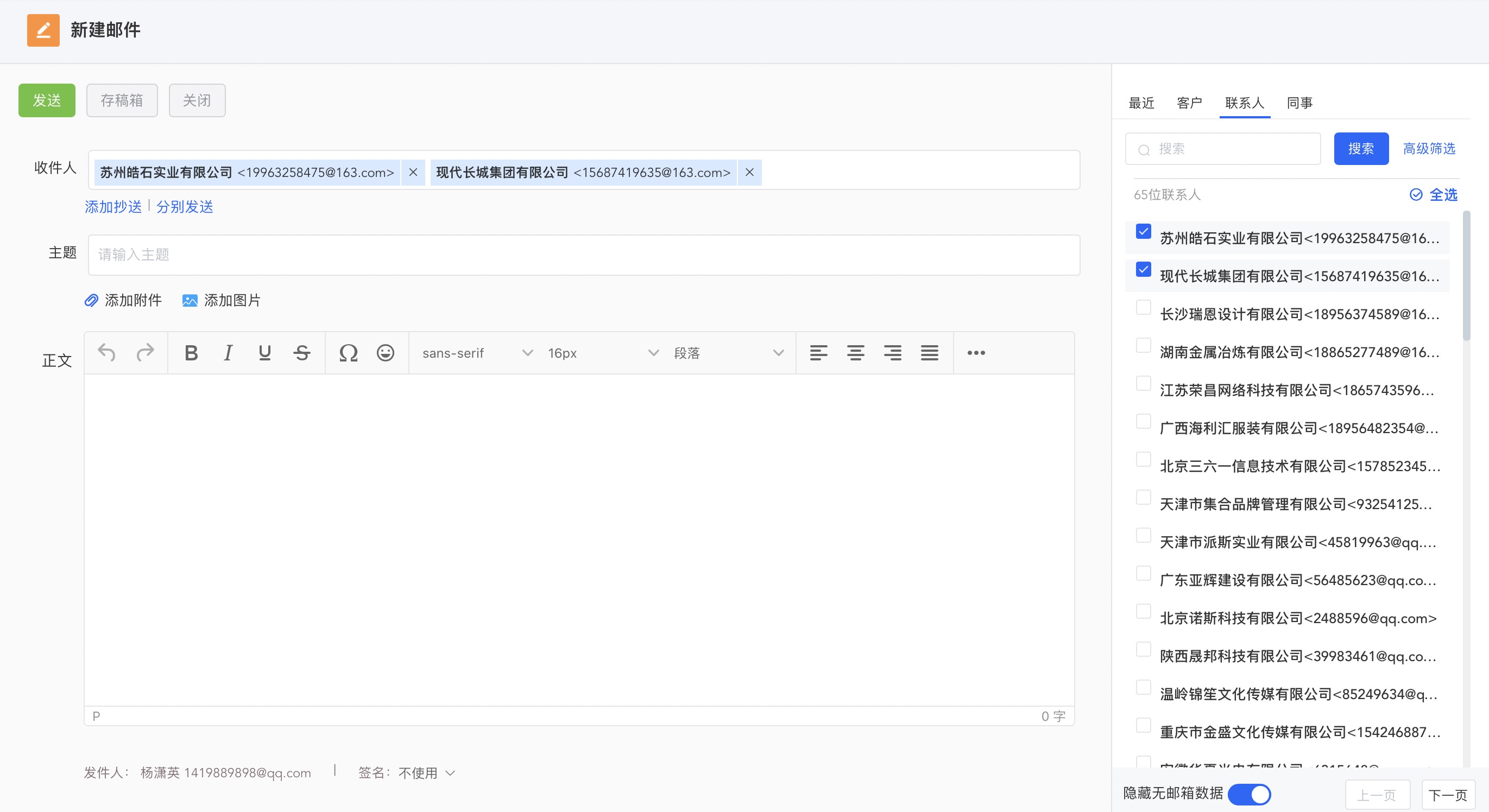
Task: Open more toolbar options ellipsis
Action: 976,353
